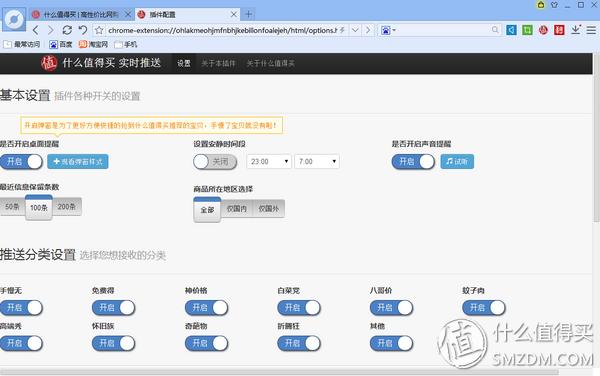This screenshot has height=376, width=600.
Task: Toggle 白菜党 category switch
Action: (299, 308)
